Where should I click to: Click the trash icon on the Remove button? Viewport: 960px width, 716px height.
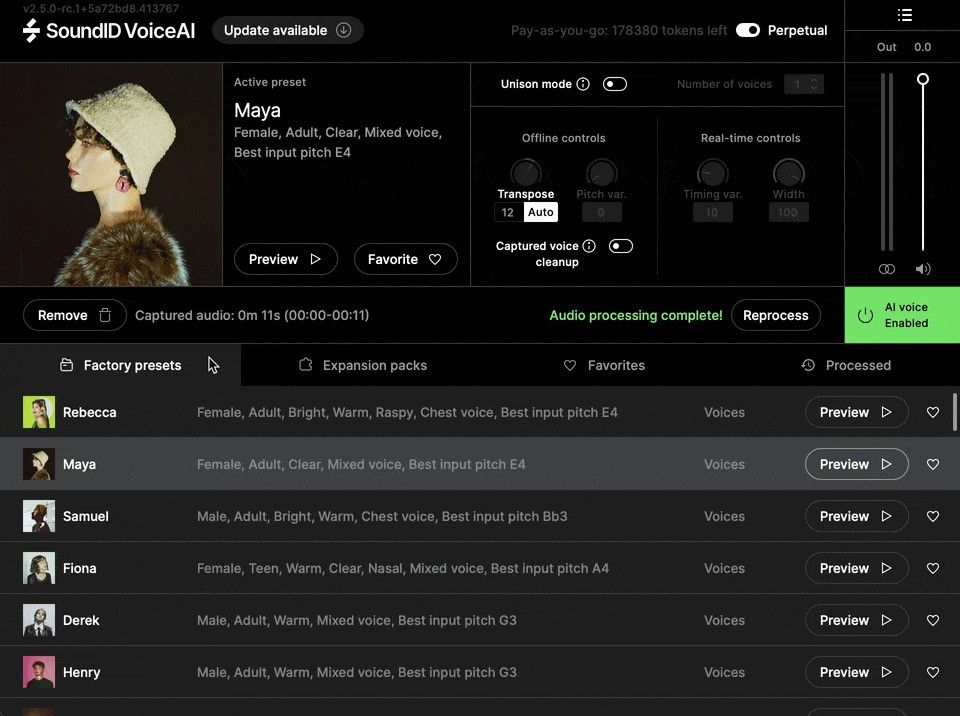[x=103, y=314]
